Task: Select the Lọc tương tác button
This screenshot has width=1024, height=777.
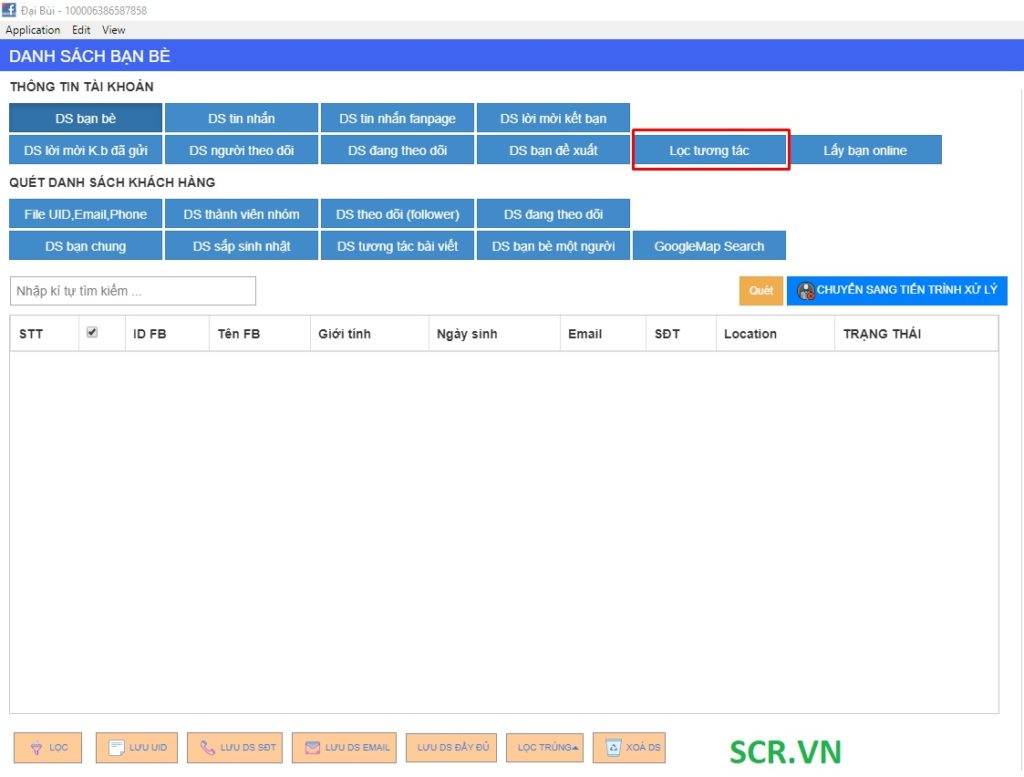Action: coord(710,150)
